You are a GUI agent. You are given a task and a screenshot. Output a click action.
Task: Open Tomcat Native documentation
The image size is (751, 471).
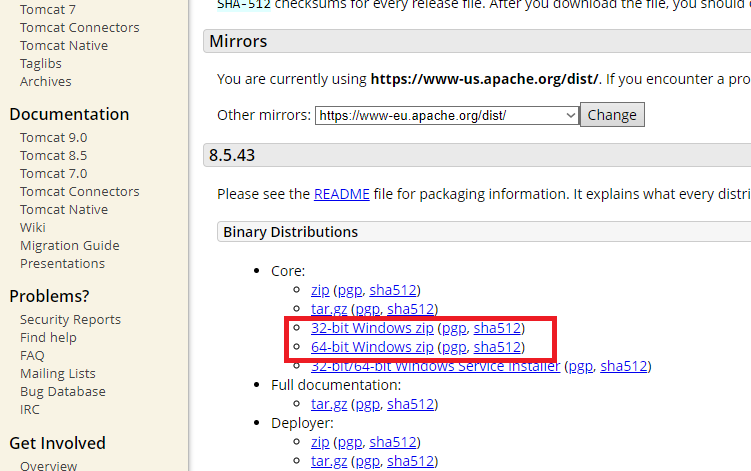click(x=64, y=210)
